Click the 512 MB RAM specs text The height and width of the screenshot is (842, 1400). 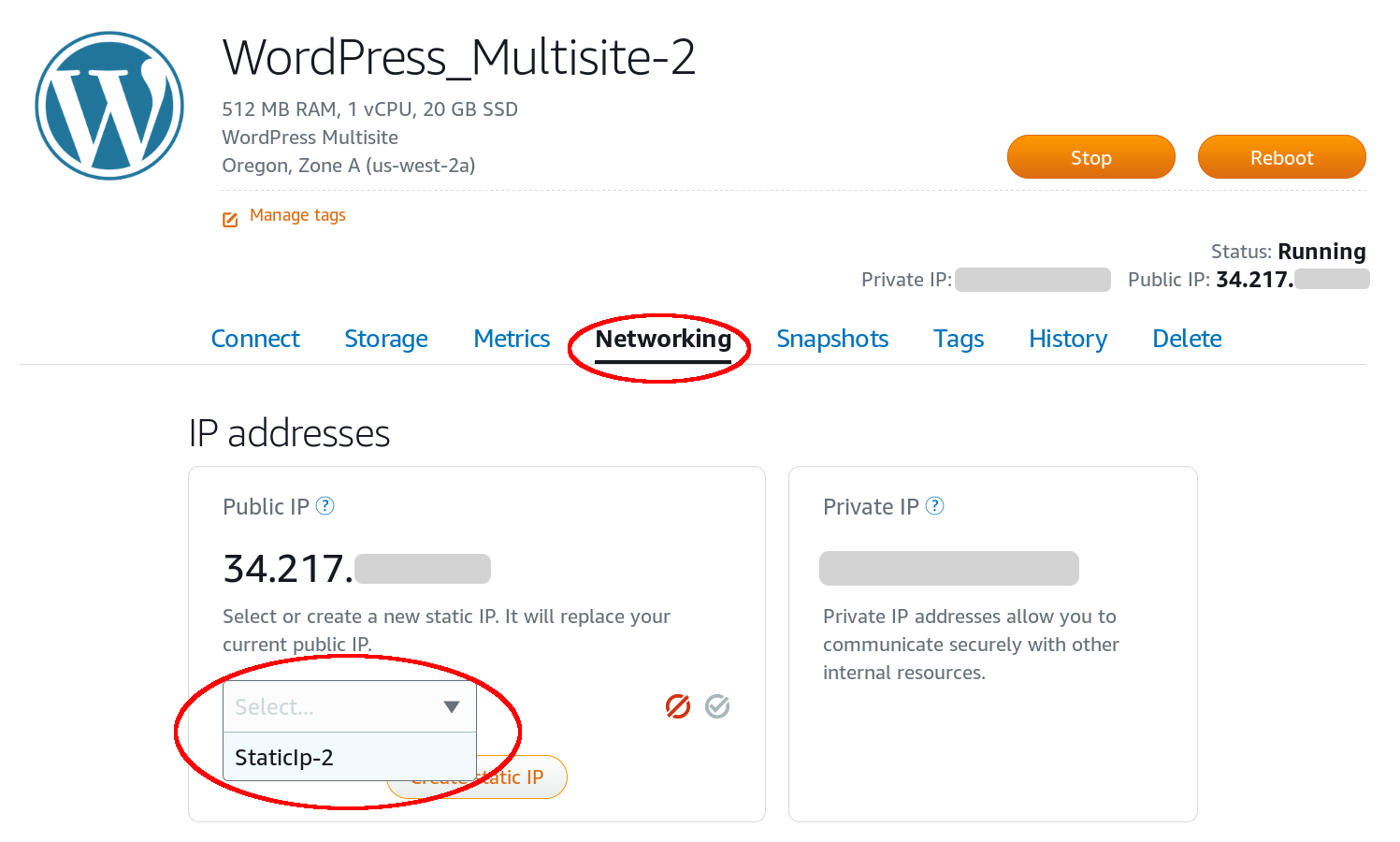370,109
